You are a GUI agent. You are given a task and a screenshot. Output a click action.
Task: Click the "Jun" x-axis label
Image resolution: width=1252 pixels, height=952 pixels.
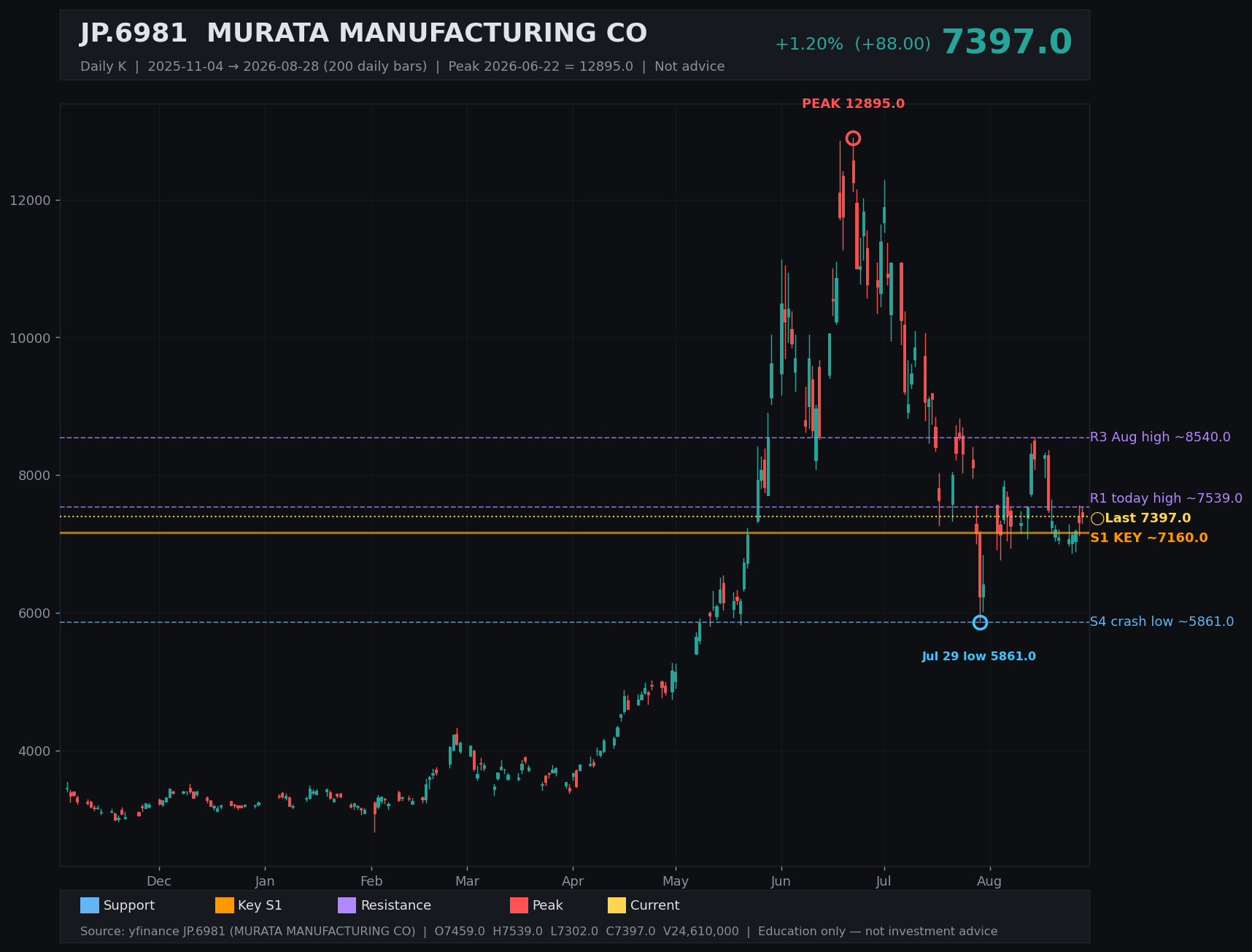781,881
